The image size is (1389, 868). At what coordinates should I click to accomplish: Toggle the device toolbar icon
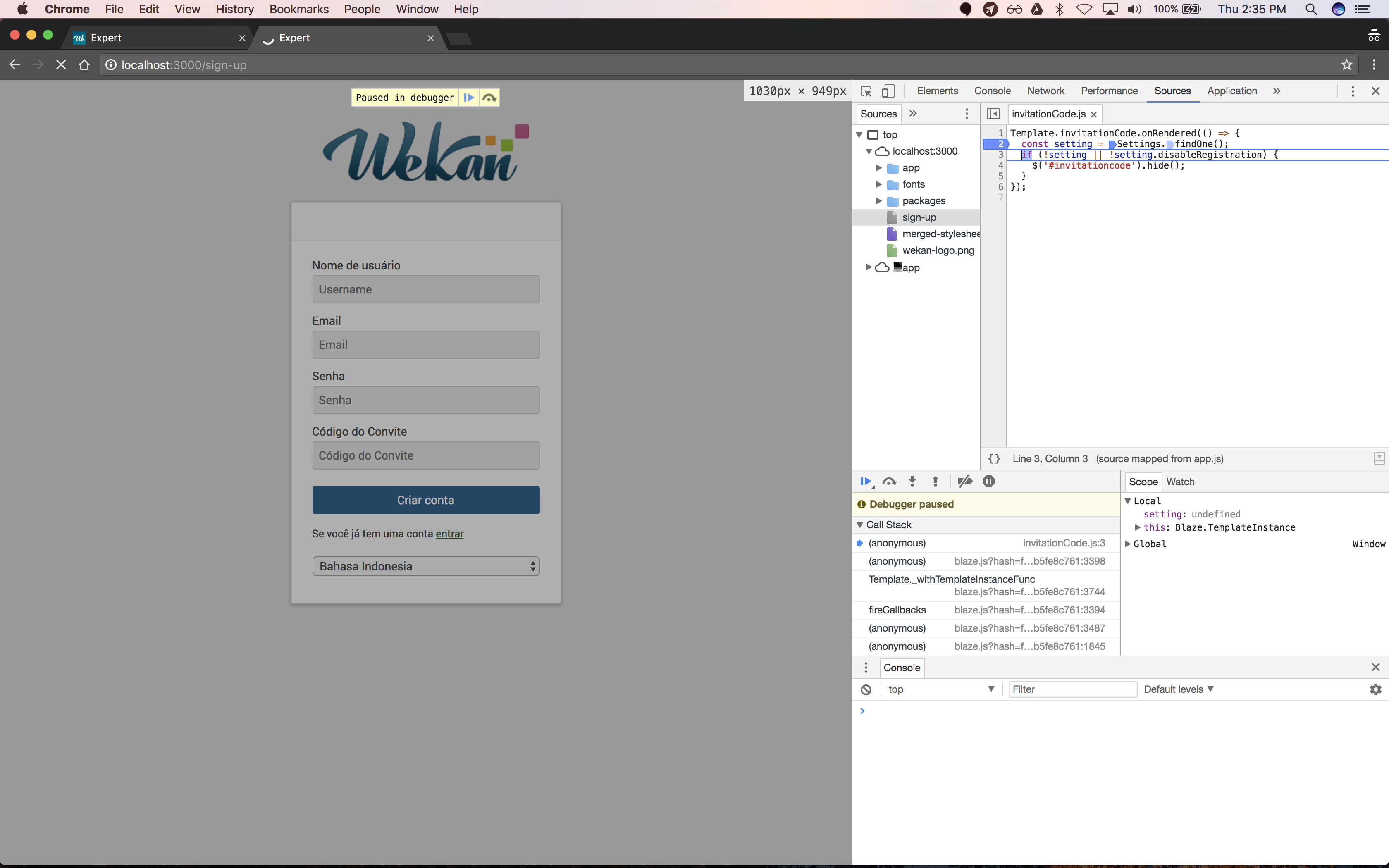pos(888,91)
